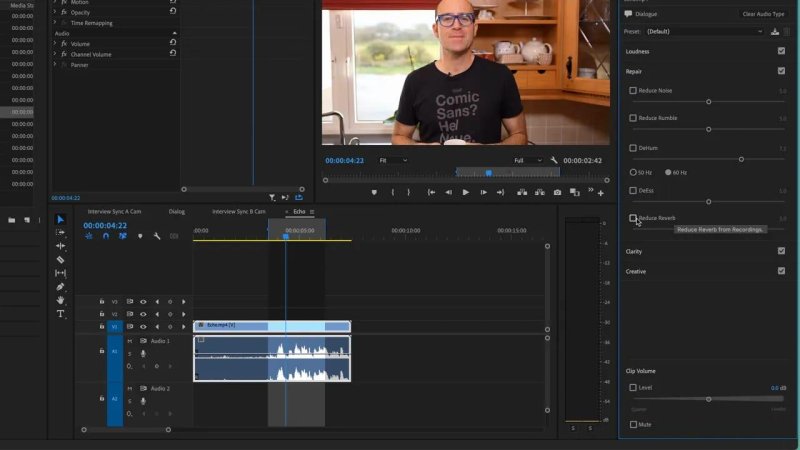Click Mark Out in Program Monitor
Image resolution: width=800 pixels, height=450 pixels.
pyautogui.click(x=408, y=192)
